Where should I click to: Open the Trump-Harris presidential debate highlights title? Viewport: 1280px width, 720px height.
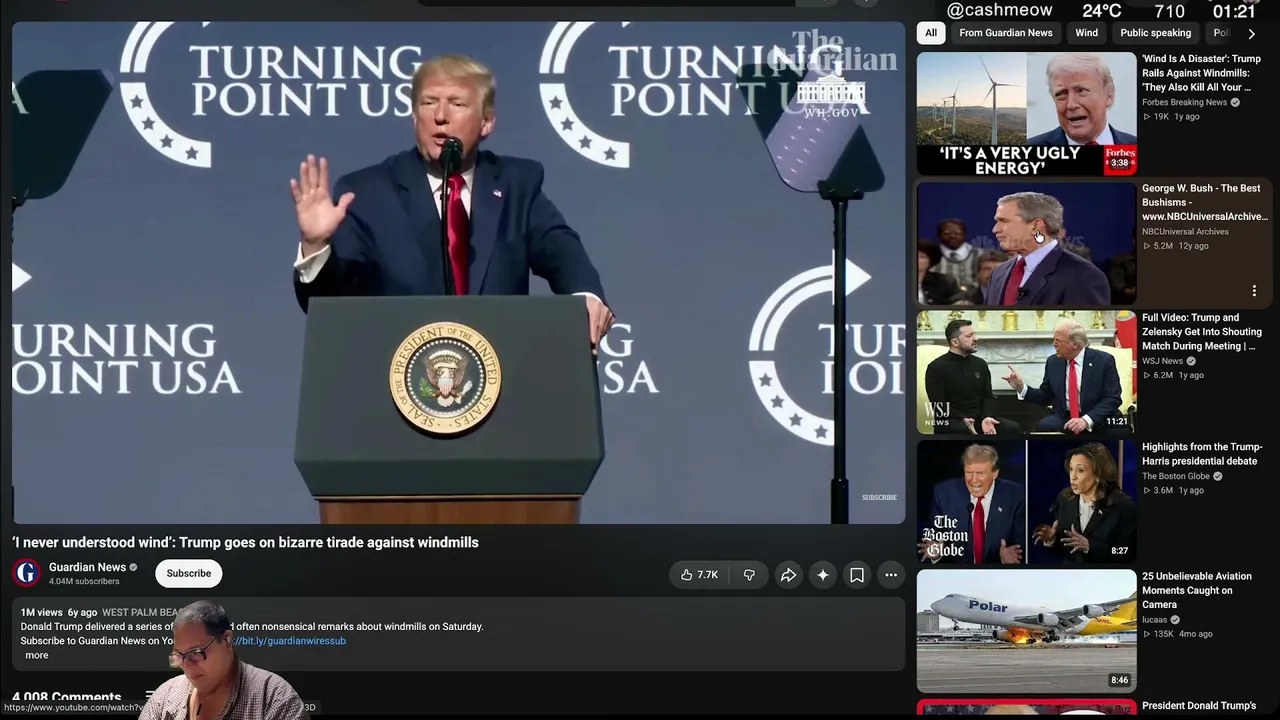(1202, 454)
